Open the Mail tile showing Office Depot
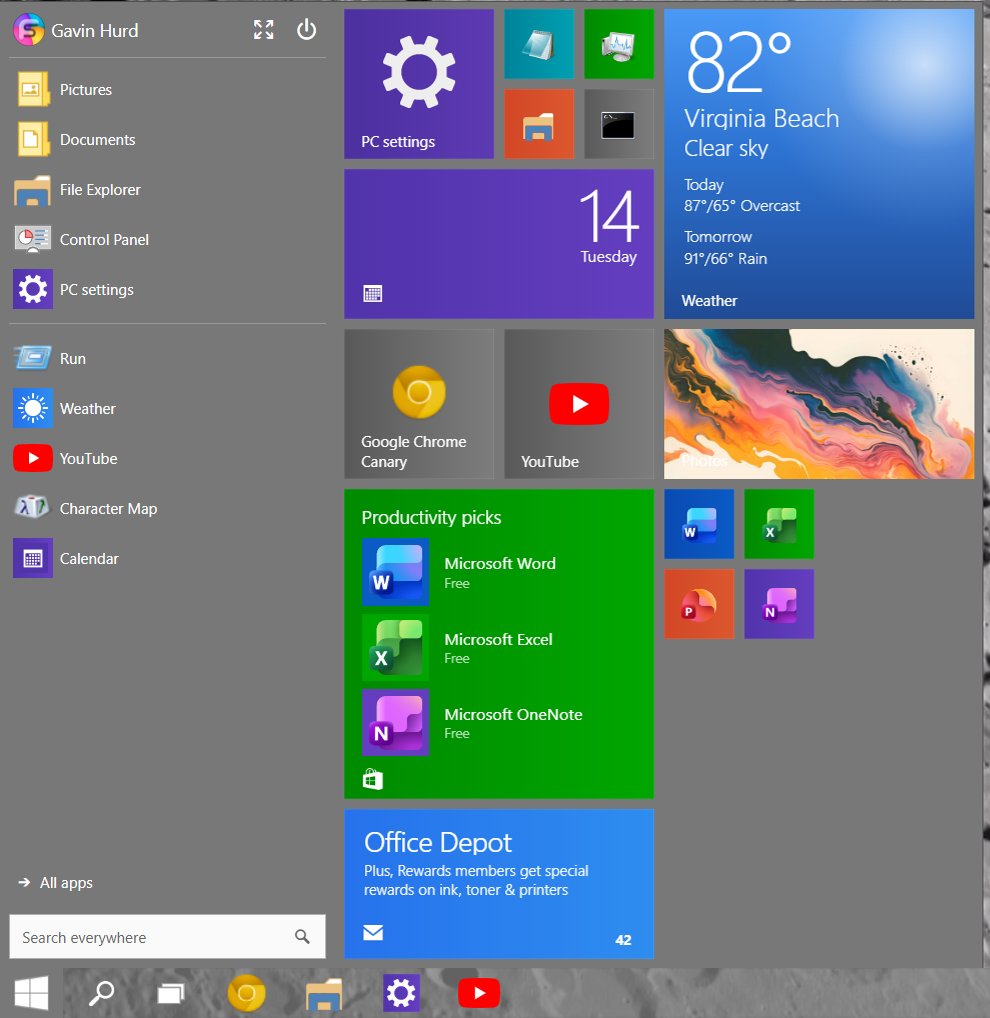This screenshot has width=990, height=1018. click(499, 884)
